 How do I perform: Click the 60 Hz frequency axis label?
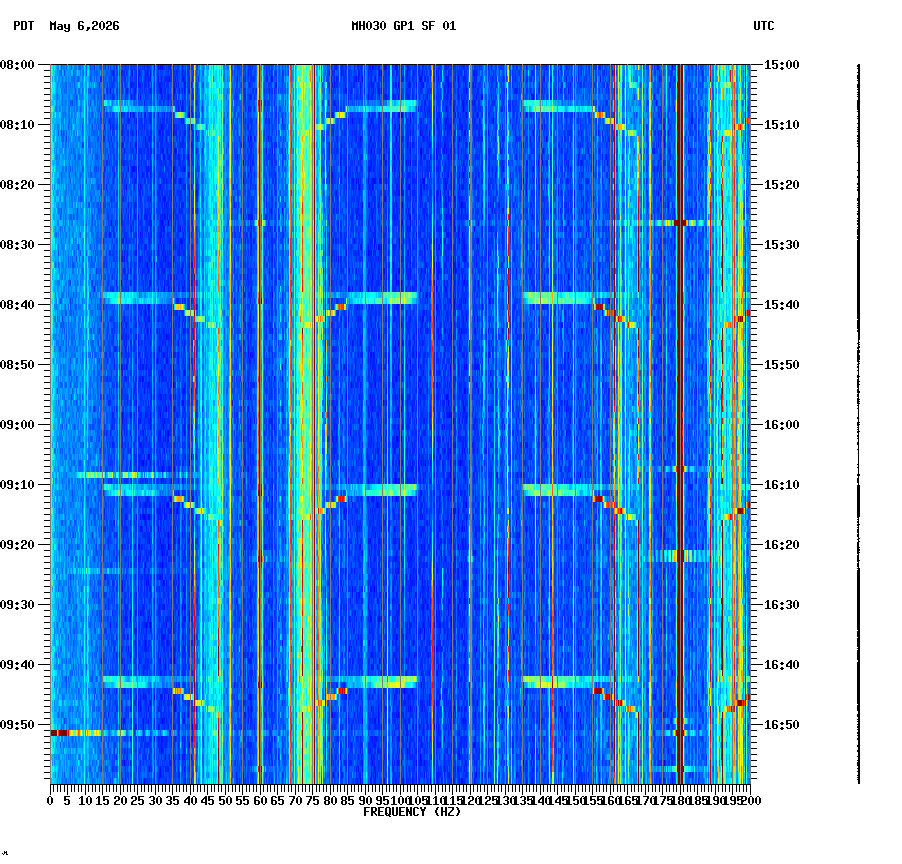pos(260,801)
